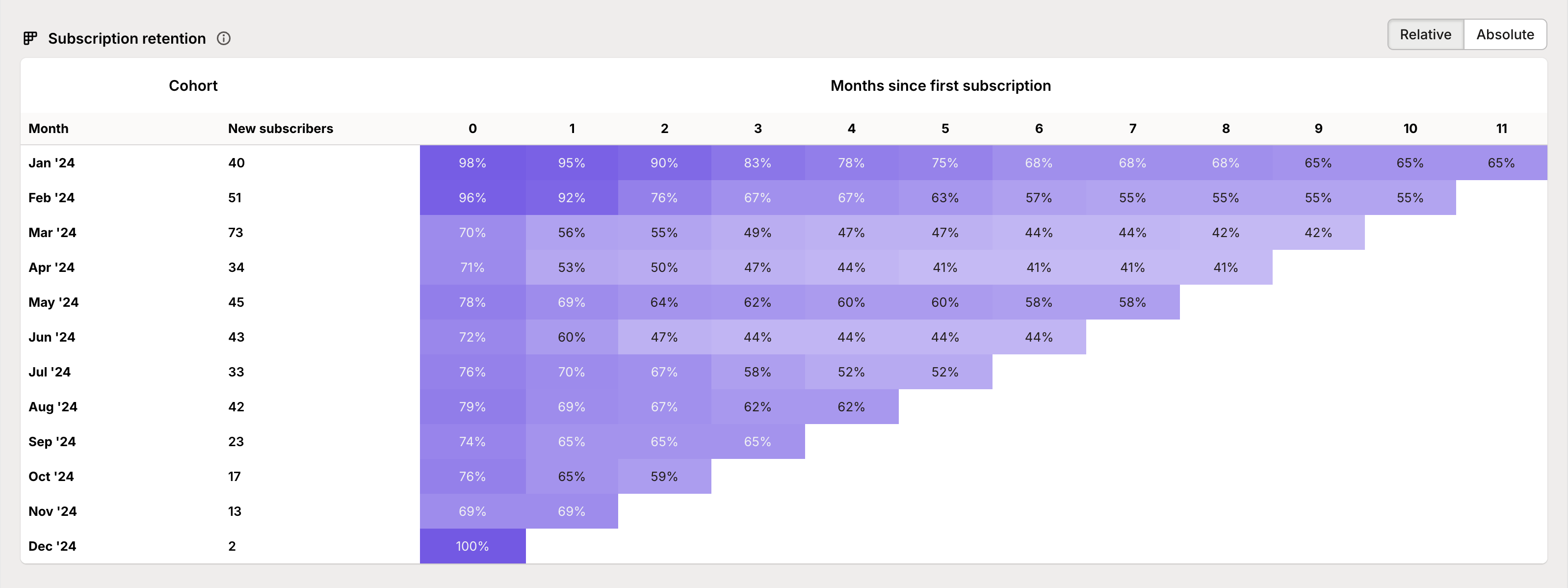Click the month 11 column header

tap(1501, 129)
